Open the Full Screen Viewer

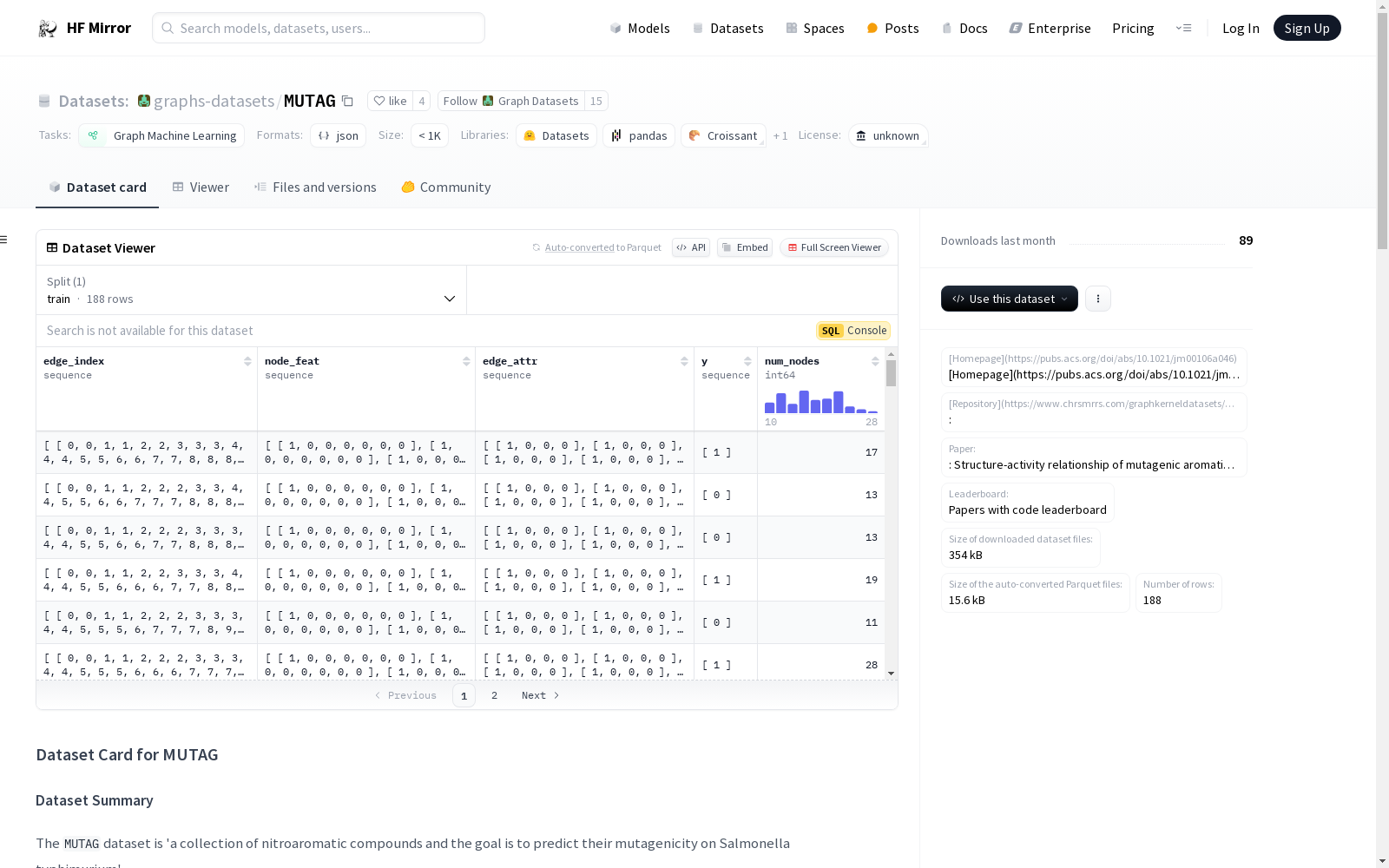(x=833, y=247)
